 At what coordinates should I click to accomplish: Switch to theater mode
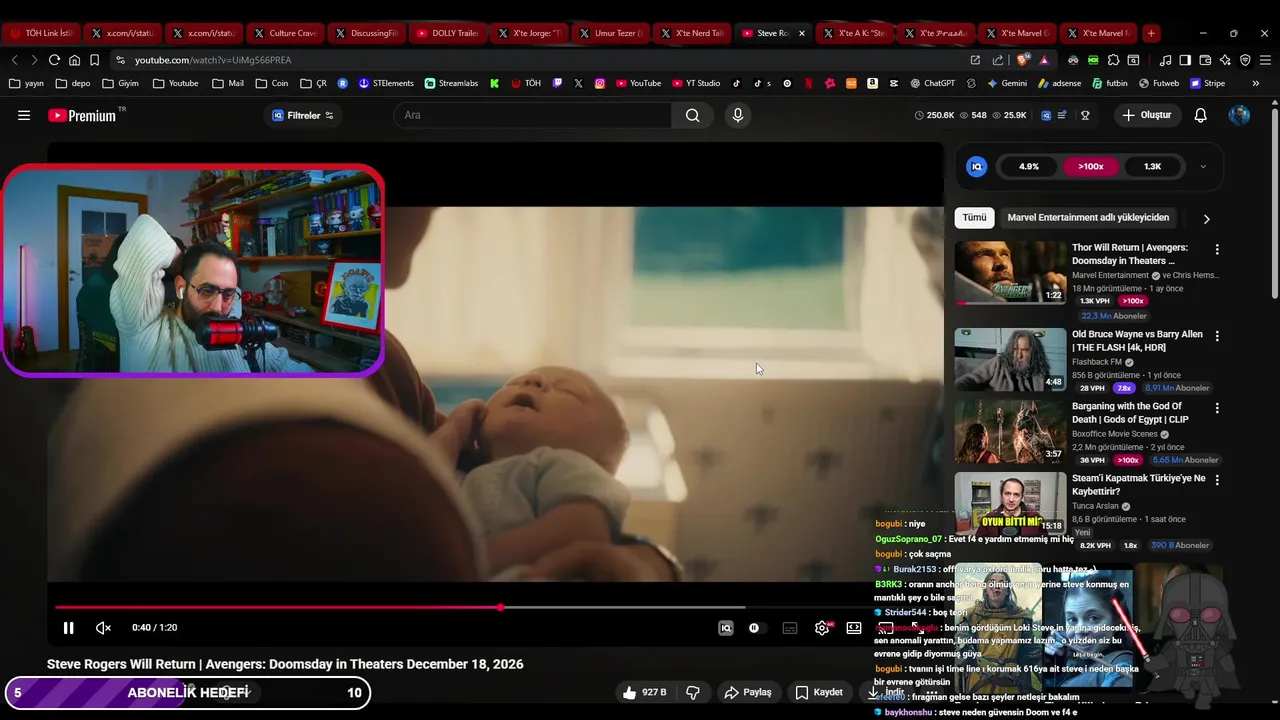(854, 628)
